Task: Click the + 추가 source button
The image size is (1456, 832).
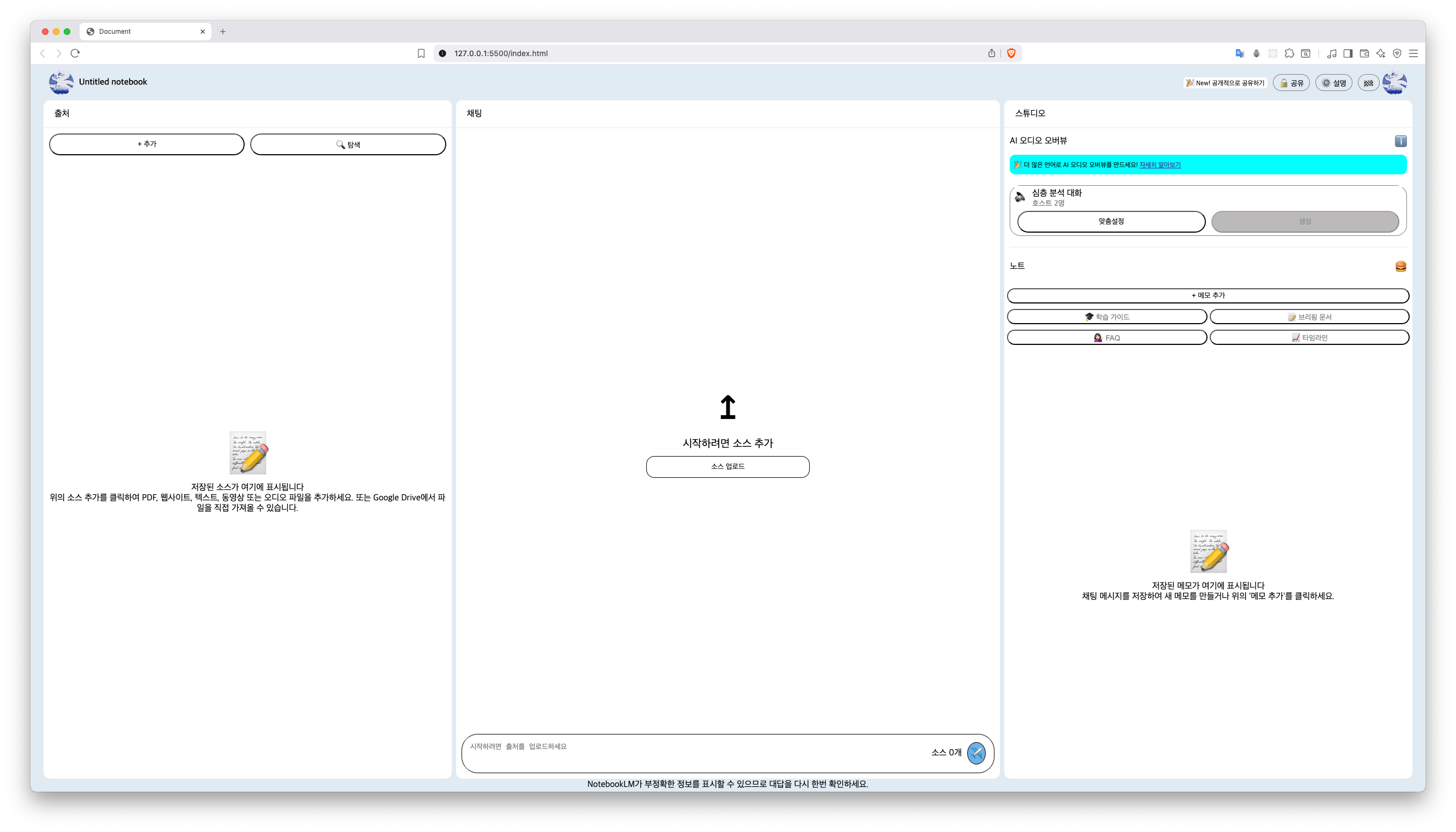Action: [x=147, y=144]
